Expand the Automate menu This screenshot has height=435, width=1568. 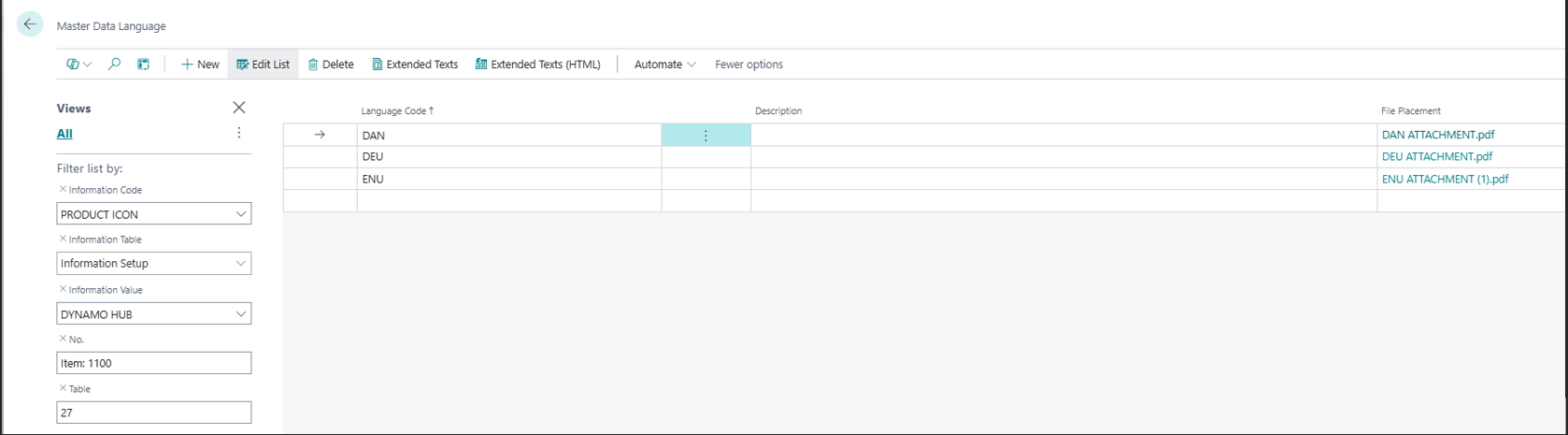point(664,65)
